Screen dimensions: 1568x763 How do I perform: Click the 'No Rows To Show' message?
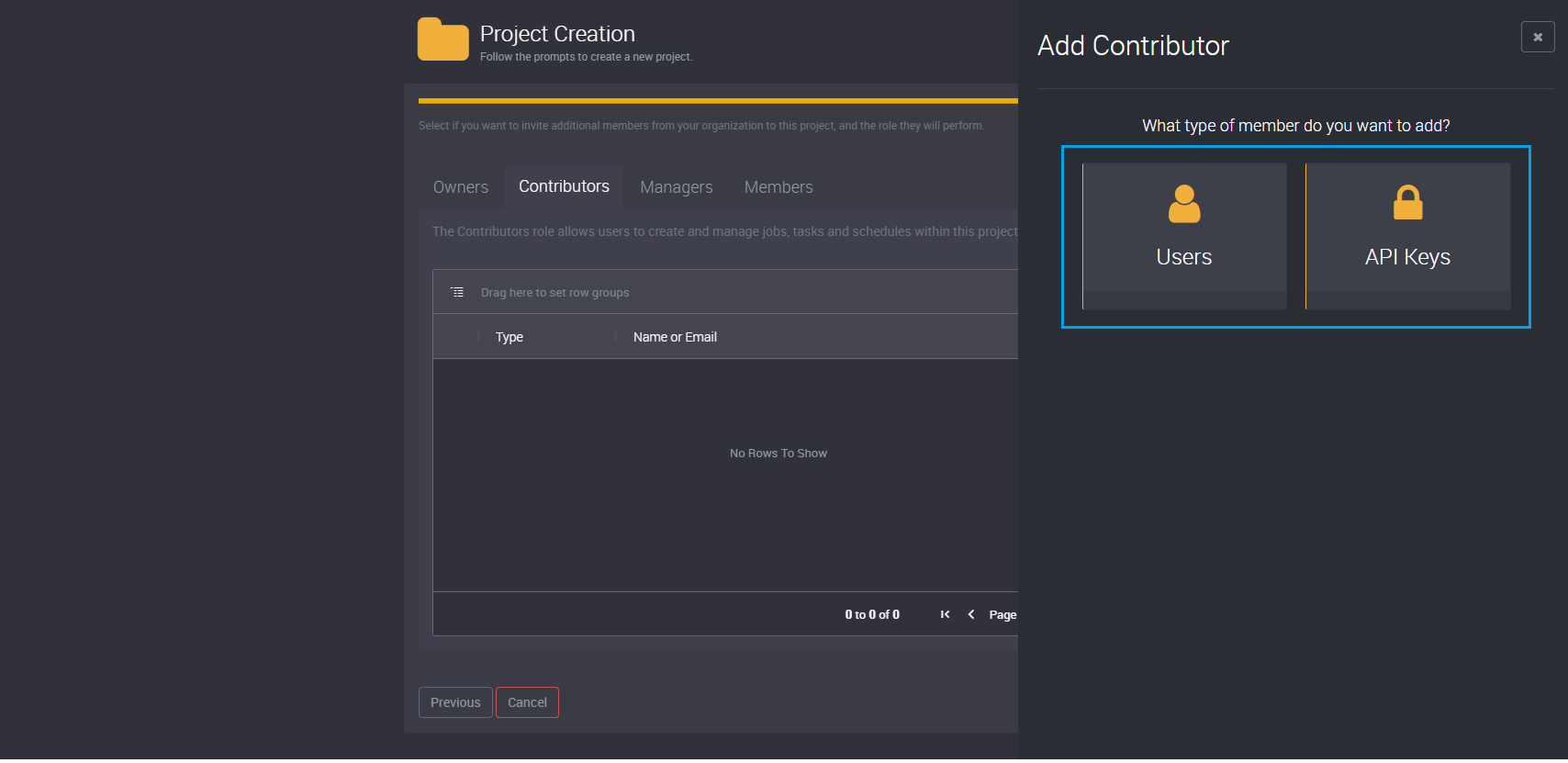[x=778, y=454]
